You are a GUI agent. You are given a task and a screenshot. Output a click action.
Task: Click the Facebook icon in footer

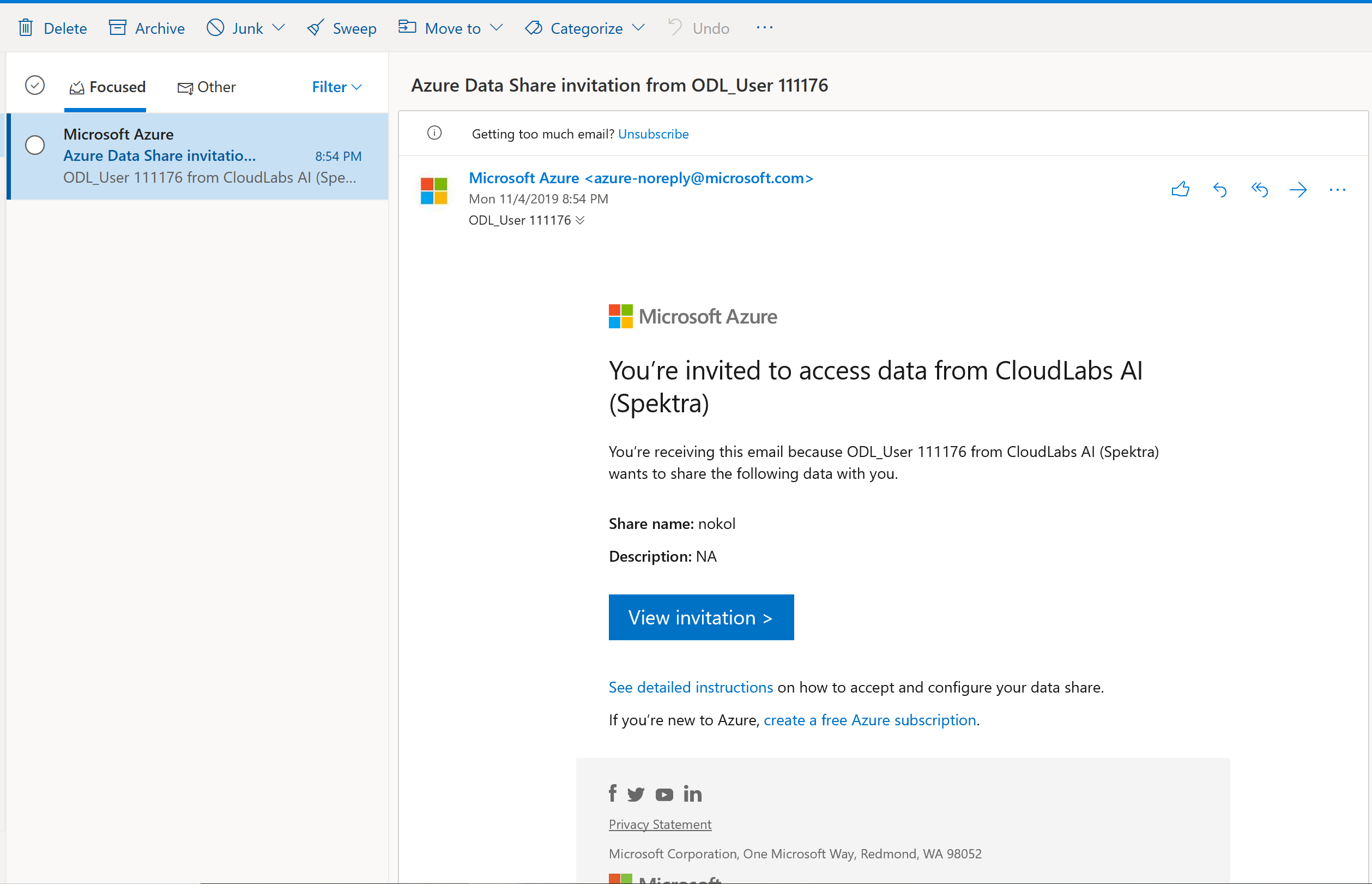coord(613,793)
